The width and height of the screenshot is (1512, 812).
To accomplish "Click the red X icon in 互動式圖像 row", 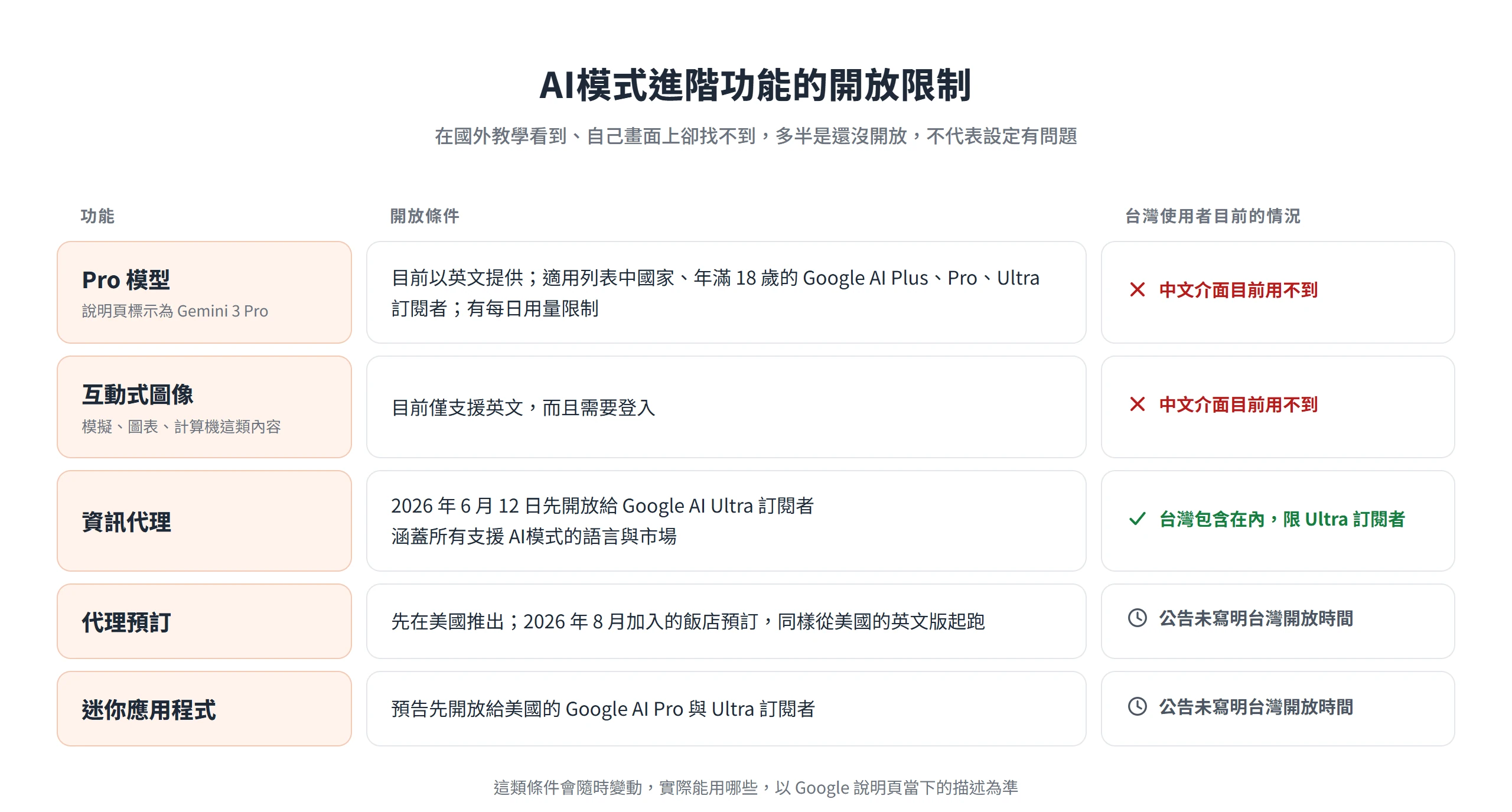I will click(x=1137, y=404).
